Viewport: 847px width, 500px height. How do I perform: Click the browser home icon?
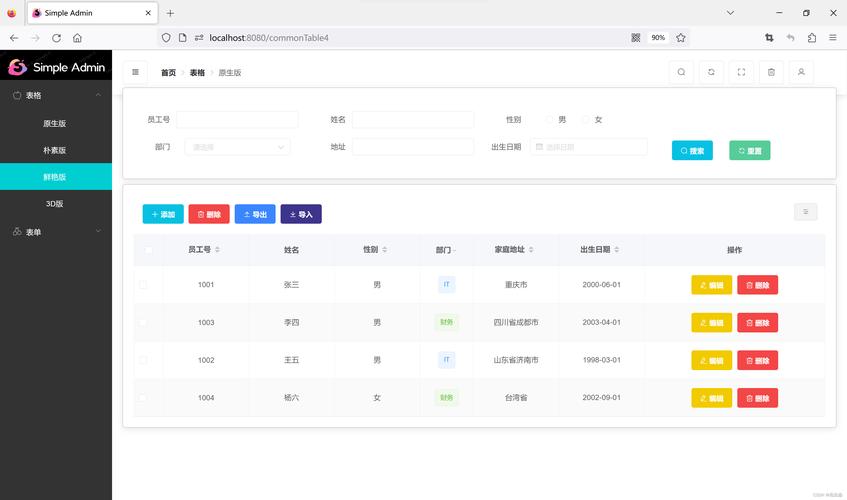pos(77,38)
